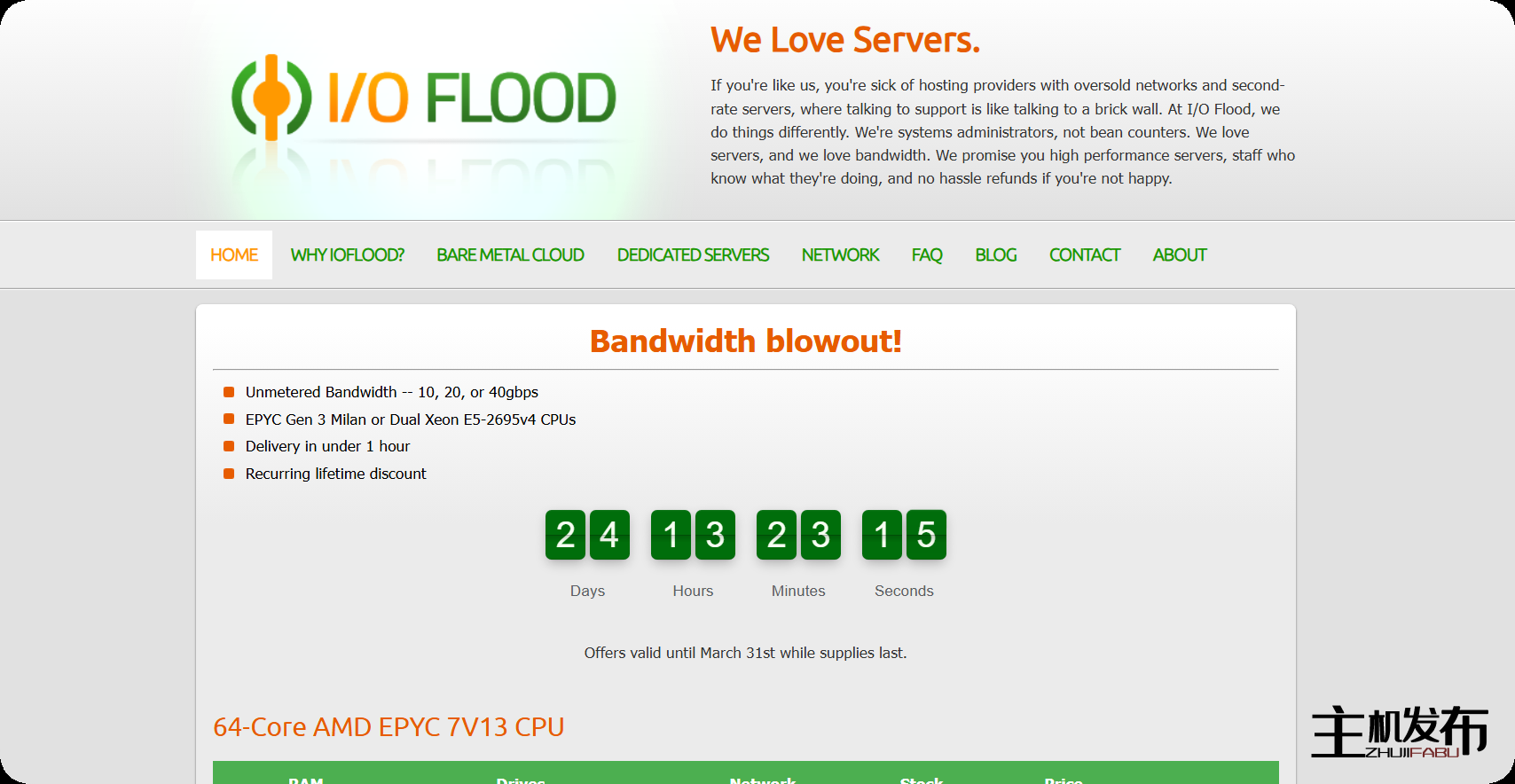
Task: Click the Offers valid until March 31st text
Action: pyautogui.click(x=745, y=653)
